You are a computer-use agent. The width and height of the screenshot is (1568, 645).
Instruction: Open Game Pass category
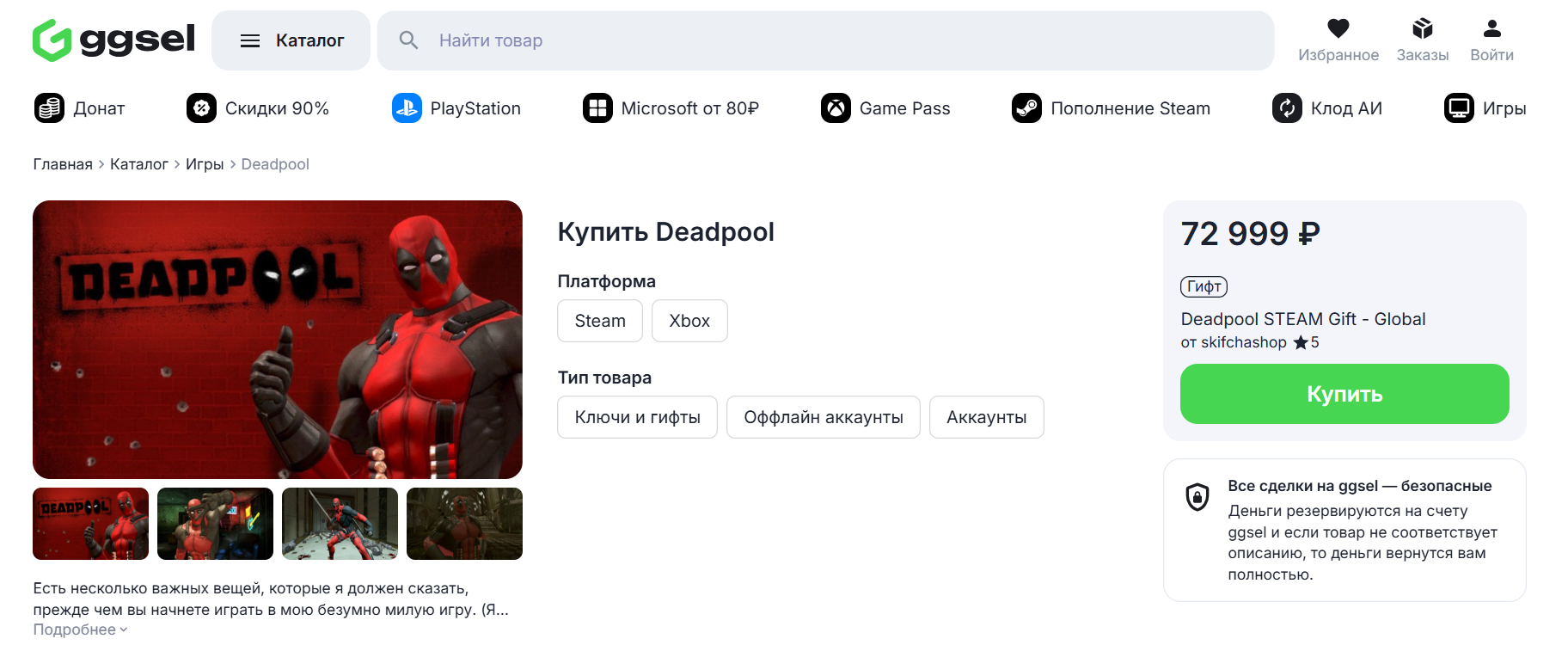pyautogui.click(x=885, y=108)
